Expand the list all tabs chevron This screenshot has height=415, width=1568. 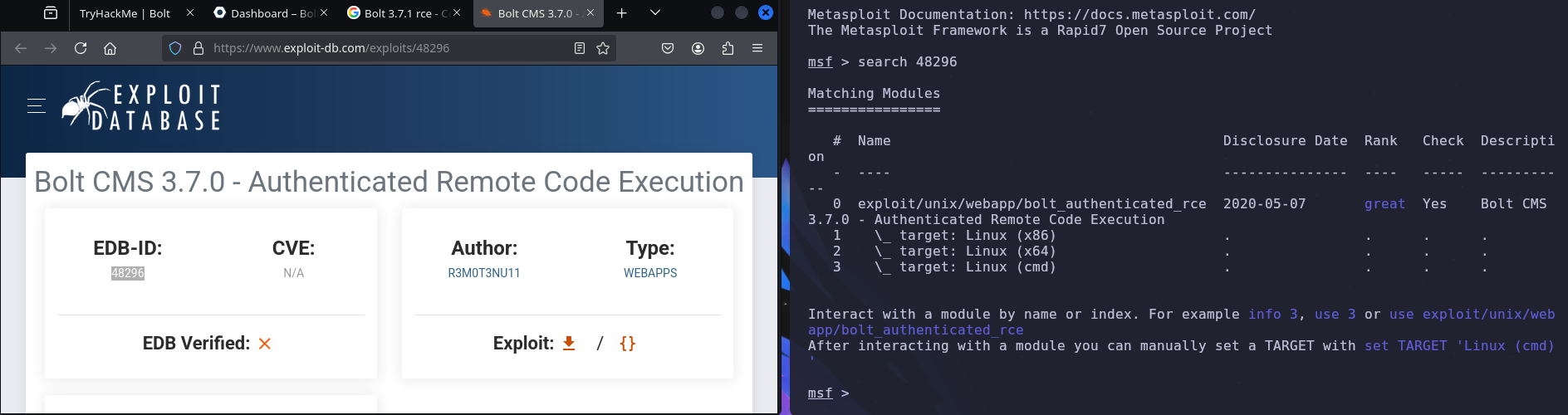(x=655, y=12)
